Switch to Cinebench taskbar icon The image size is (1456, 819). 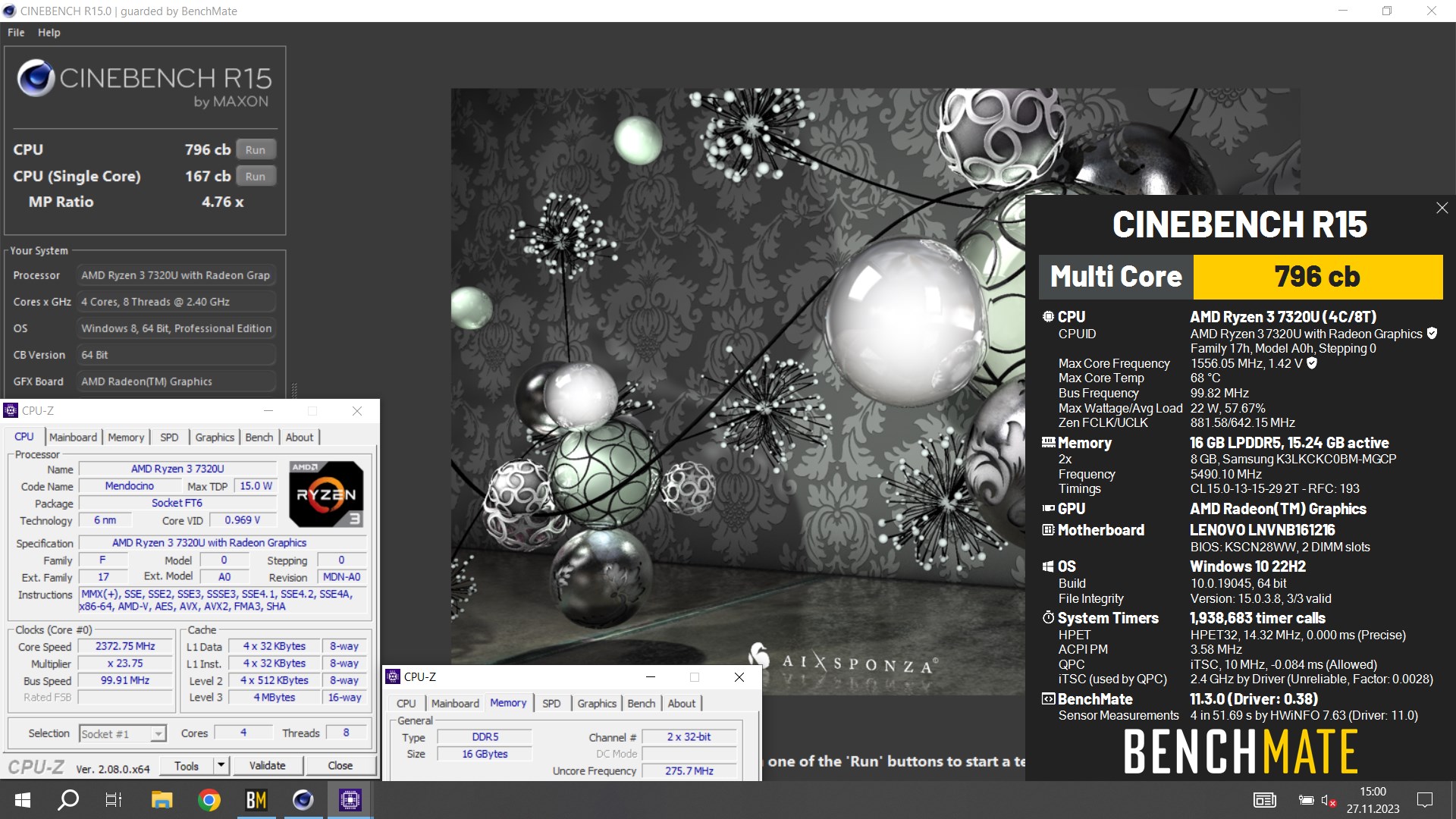pyautogui.click(x=303, y=800)
